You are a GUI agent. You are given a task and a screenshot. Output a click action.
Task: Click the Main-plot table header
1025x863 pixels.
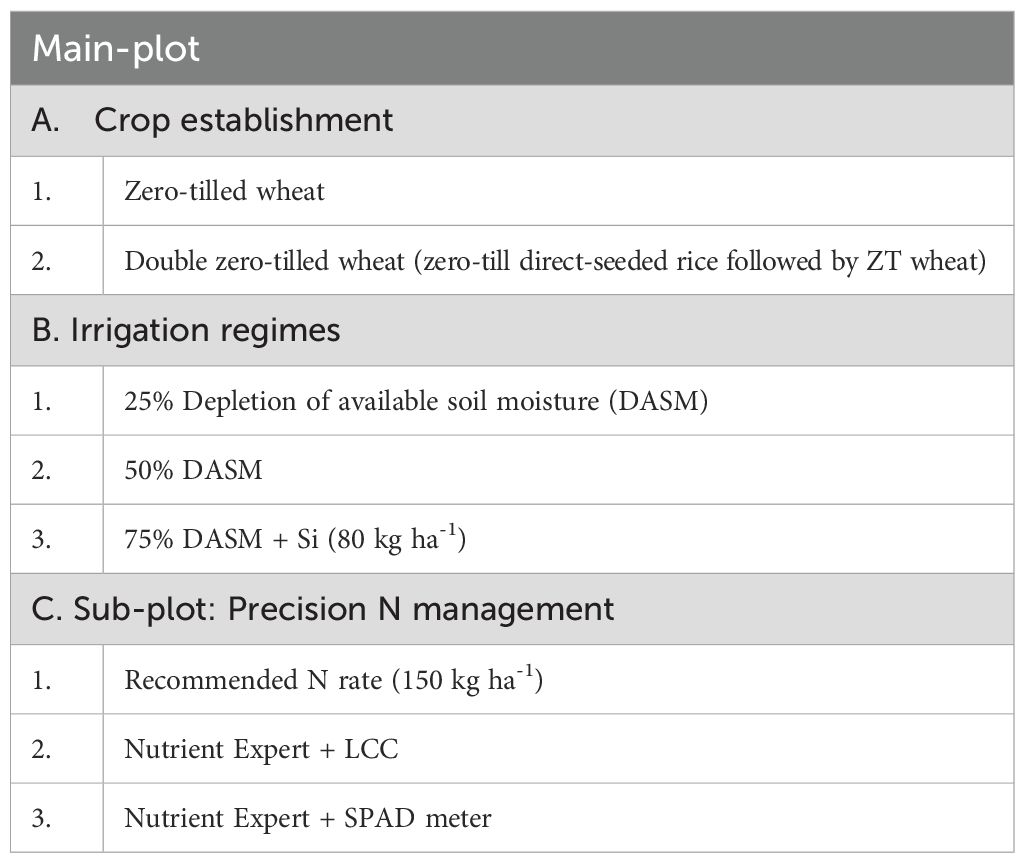pos(116,49)
